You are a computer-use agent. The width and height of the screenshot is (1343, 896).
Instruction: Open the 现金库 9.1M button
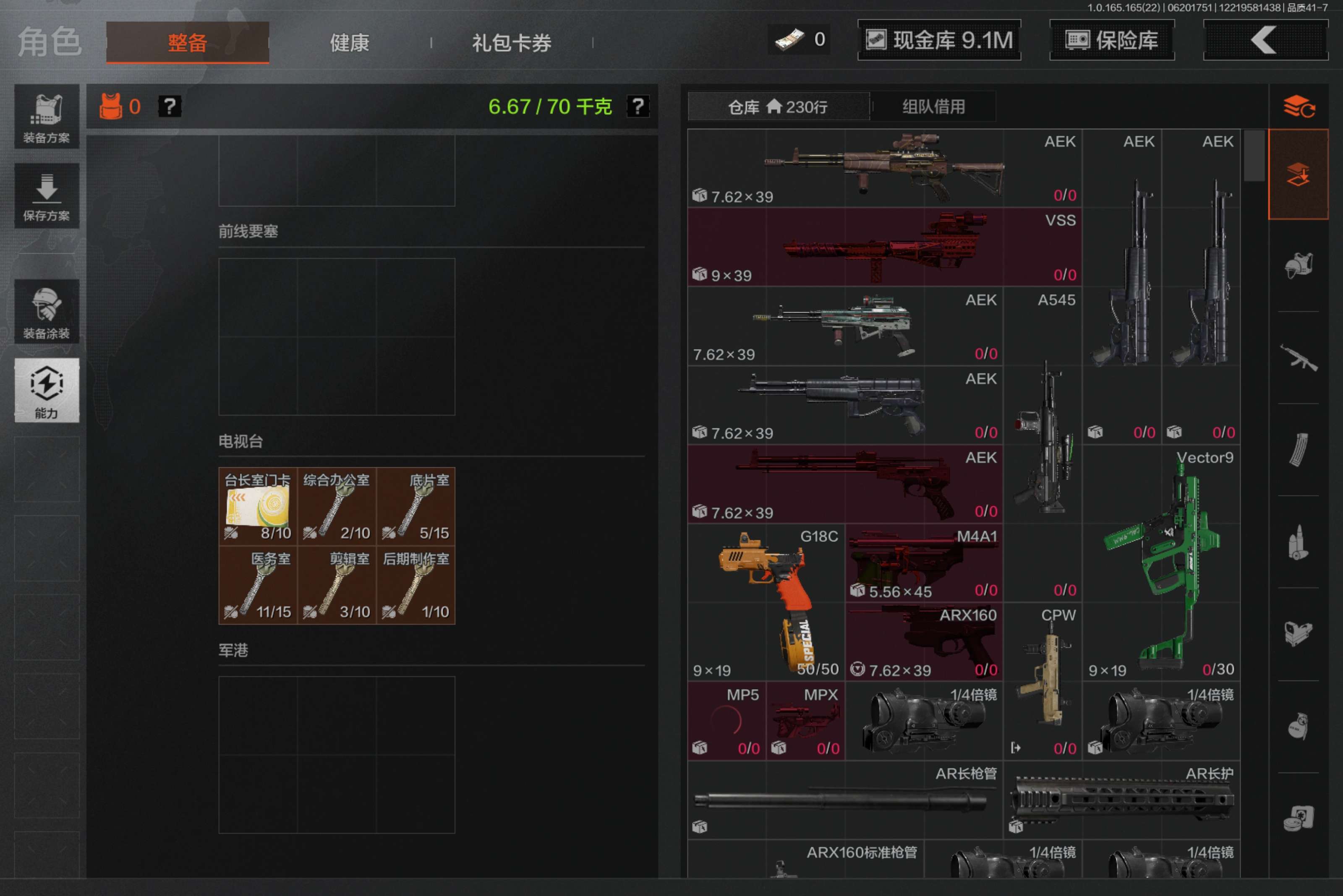[x=939, y=40]
